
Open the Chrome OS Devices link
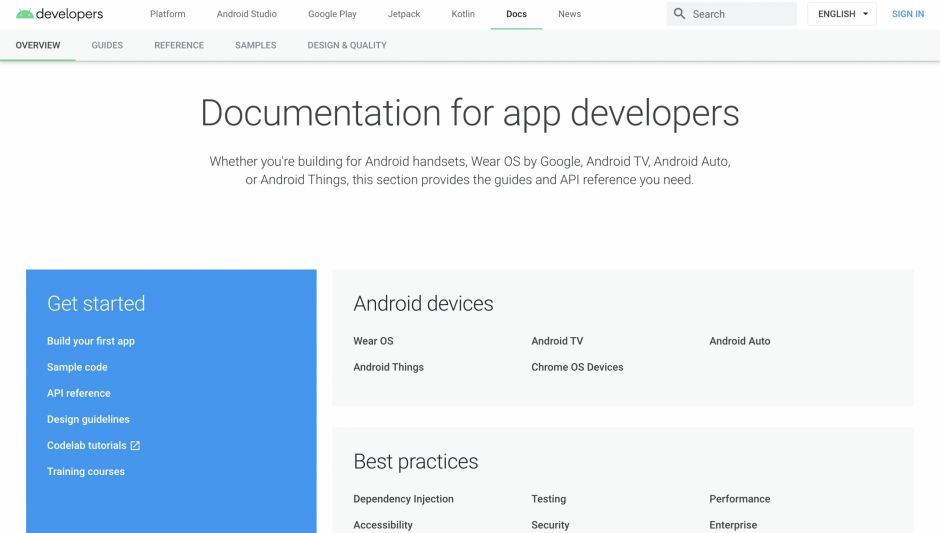(577, 367)
